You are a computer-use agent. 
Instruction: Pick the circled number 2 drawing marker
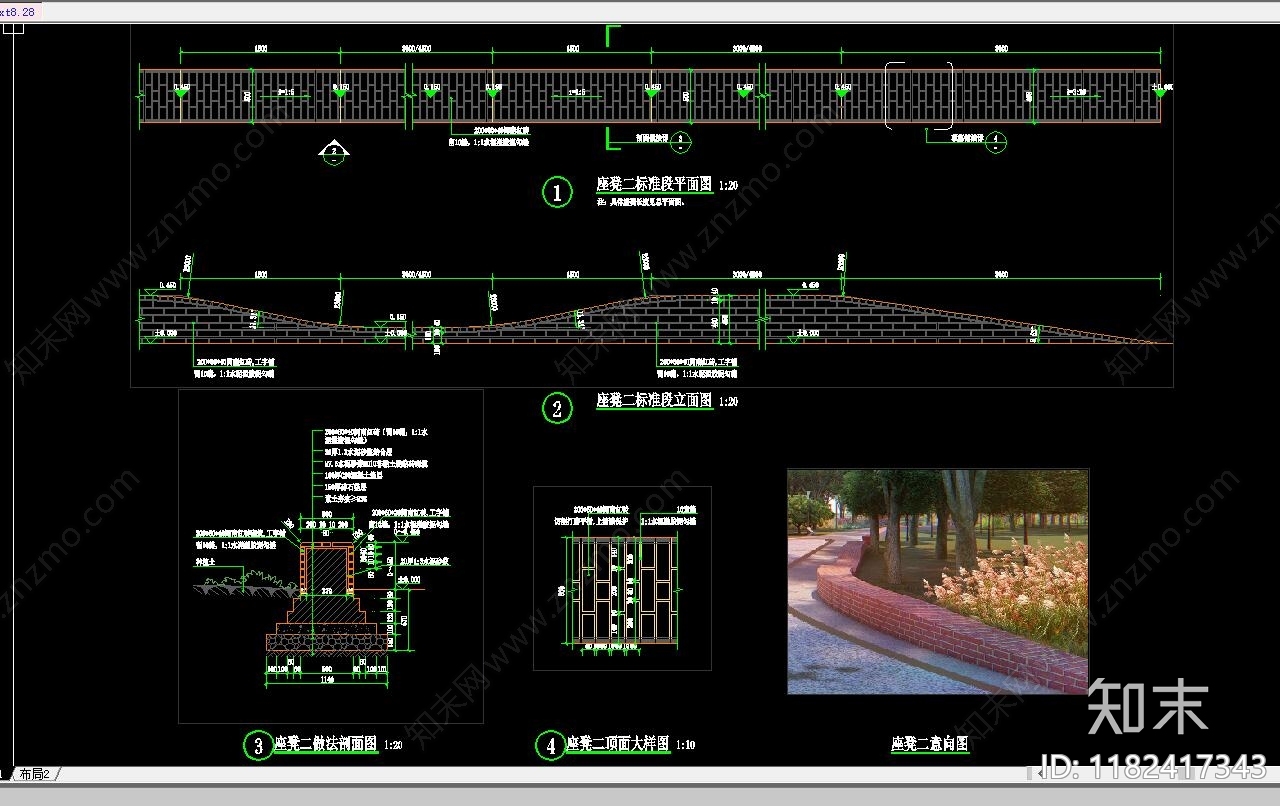[557, 408]
